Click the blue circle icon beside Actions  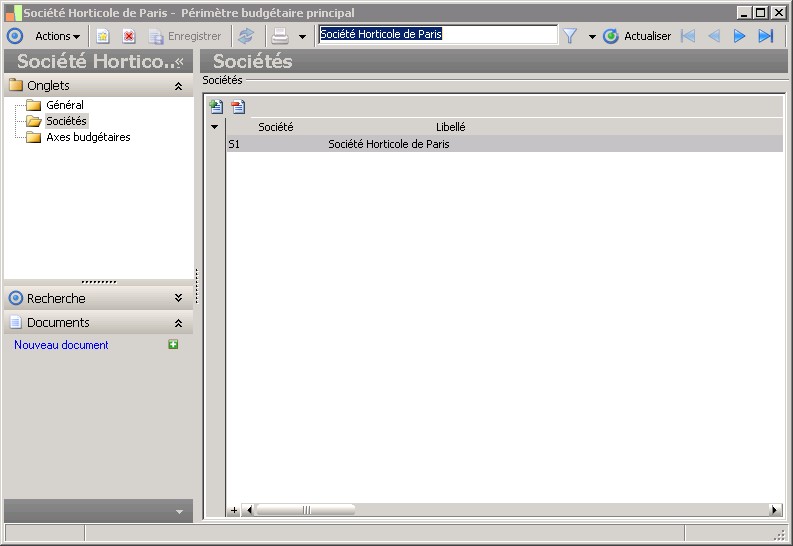coord(15,36)
